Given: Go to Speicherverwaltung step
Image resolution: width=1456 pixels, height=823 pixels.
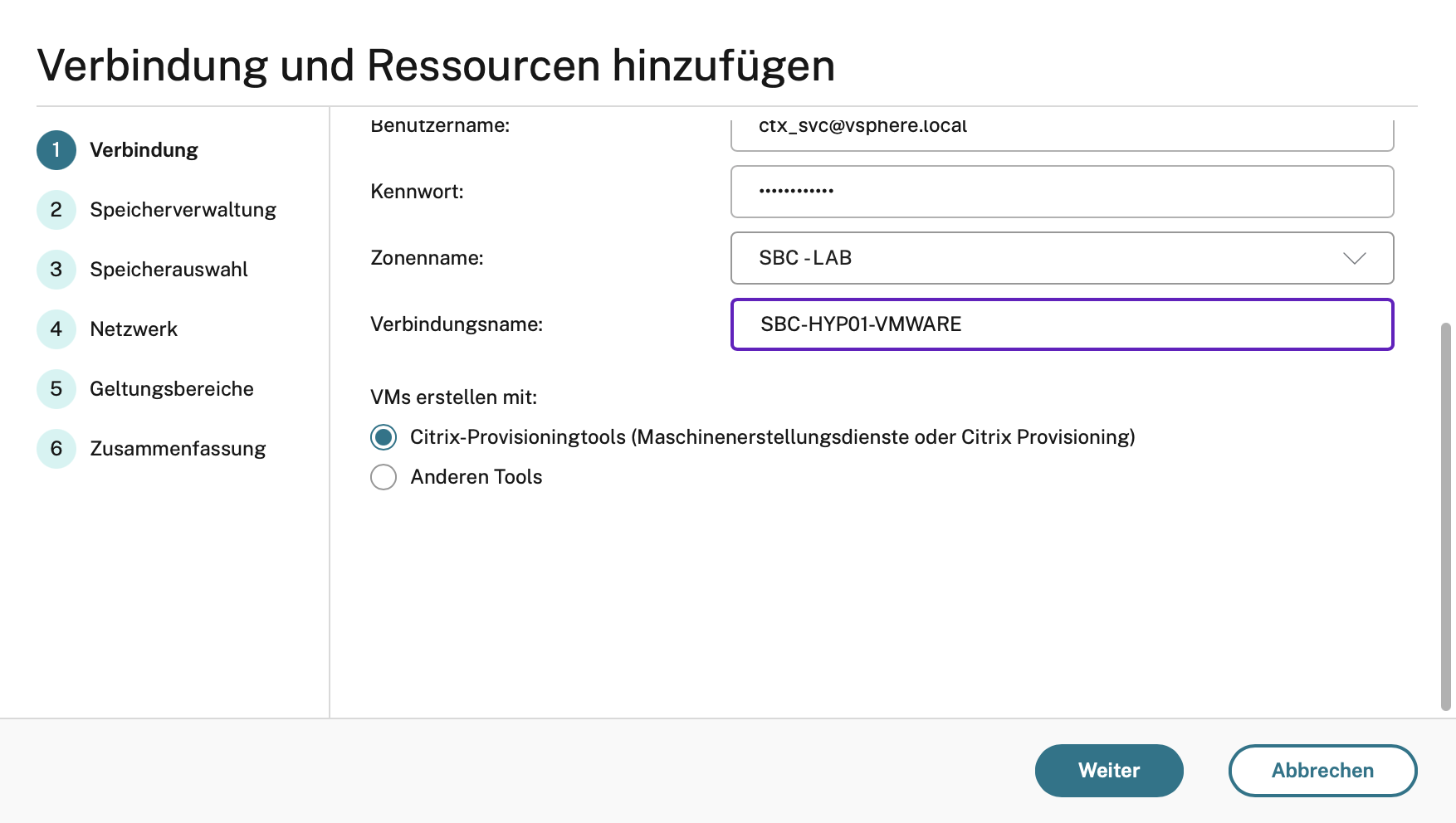Looking at the screenshot, I should point(183,210).
